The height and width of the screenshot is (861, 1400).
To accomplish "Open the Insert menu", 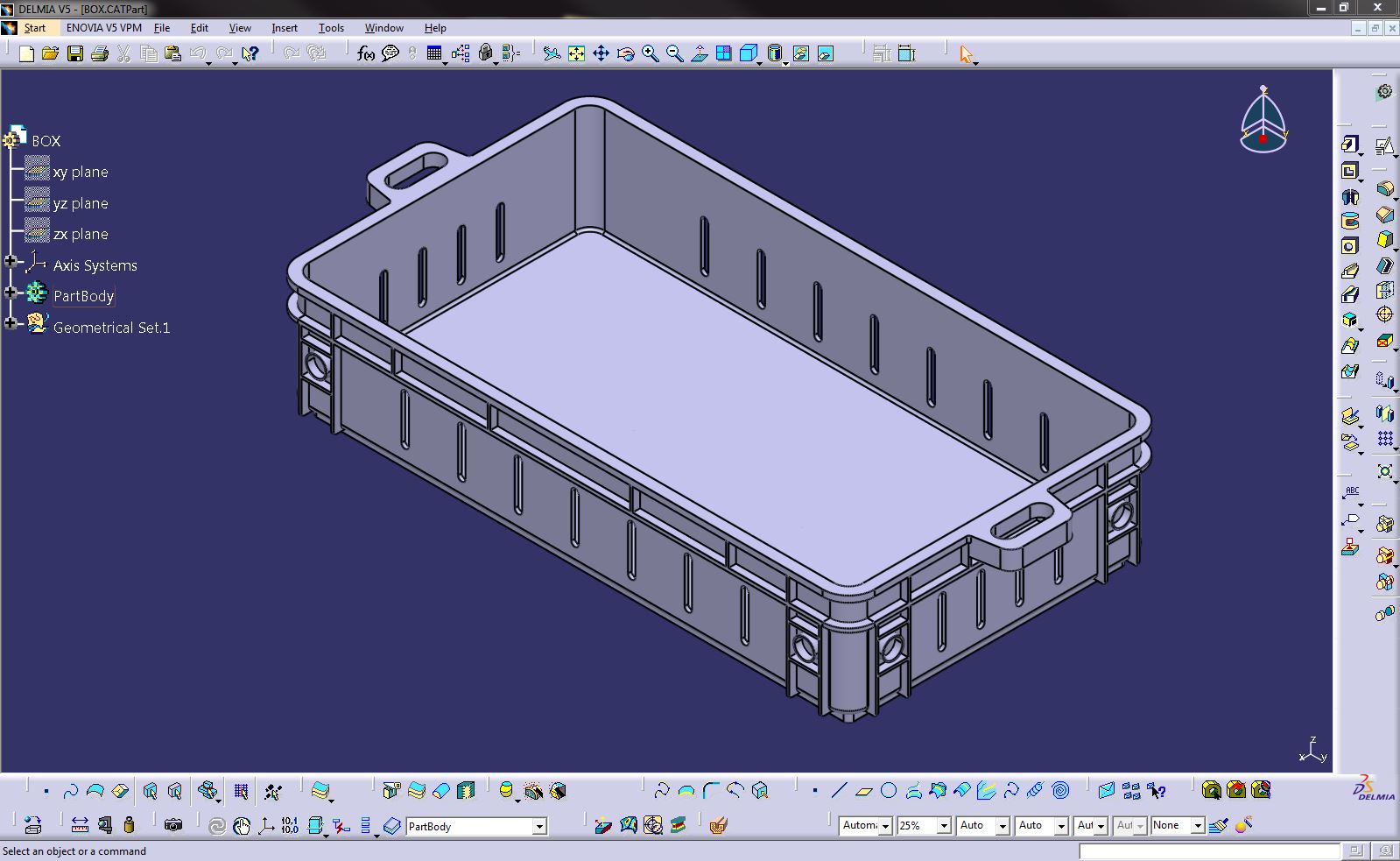I will (x=285, y=28).
